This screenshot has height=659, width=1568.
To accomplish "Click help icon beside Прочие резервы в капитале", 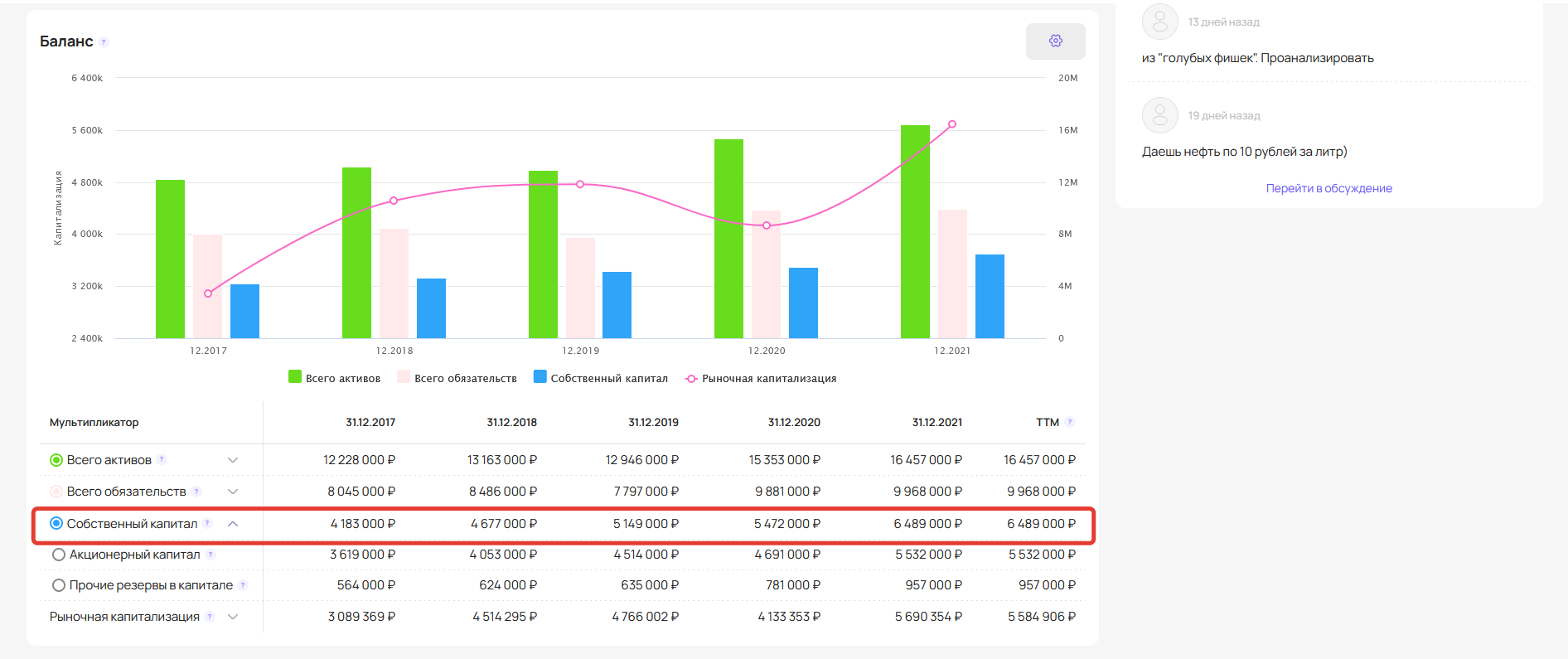I will [243, 585].
